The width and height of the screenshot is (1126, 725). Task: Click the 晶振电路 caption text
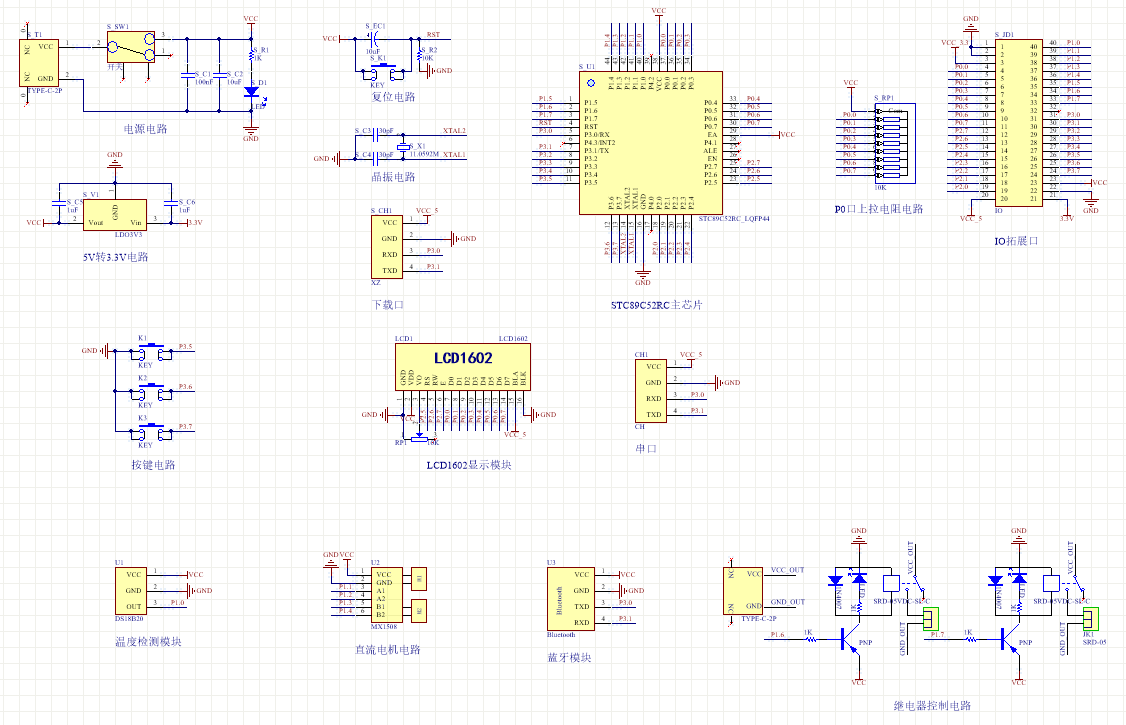(394, 177)
